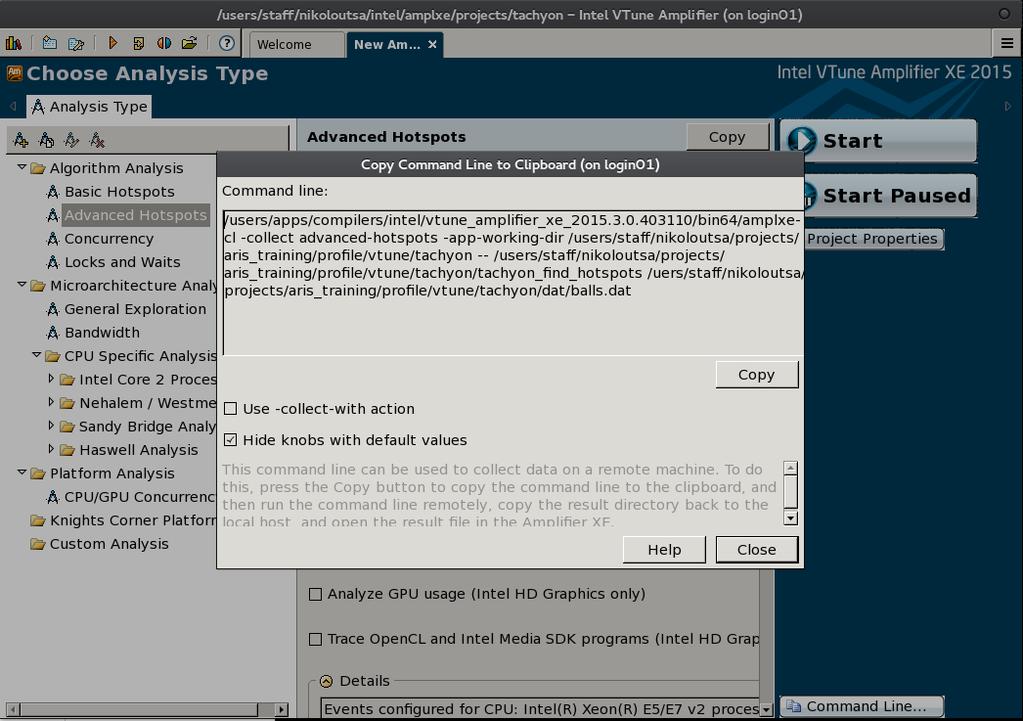Image resolution: width=1023 pixels, height=721 pixels.
Task: Click the Import Result toolbar icon
Action: click(x=138, y=44)
